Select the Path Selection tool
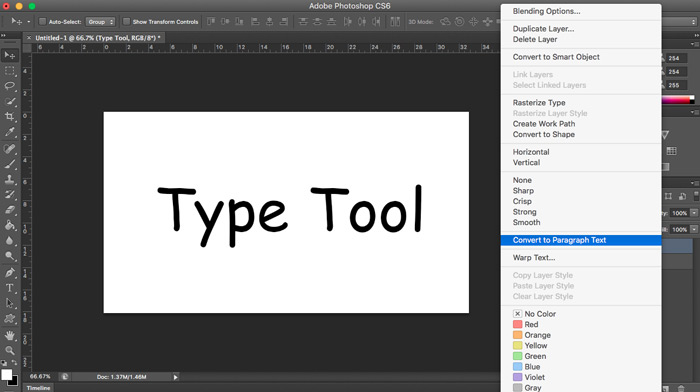This screenshot has height=392, width=700. [9, 304]
